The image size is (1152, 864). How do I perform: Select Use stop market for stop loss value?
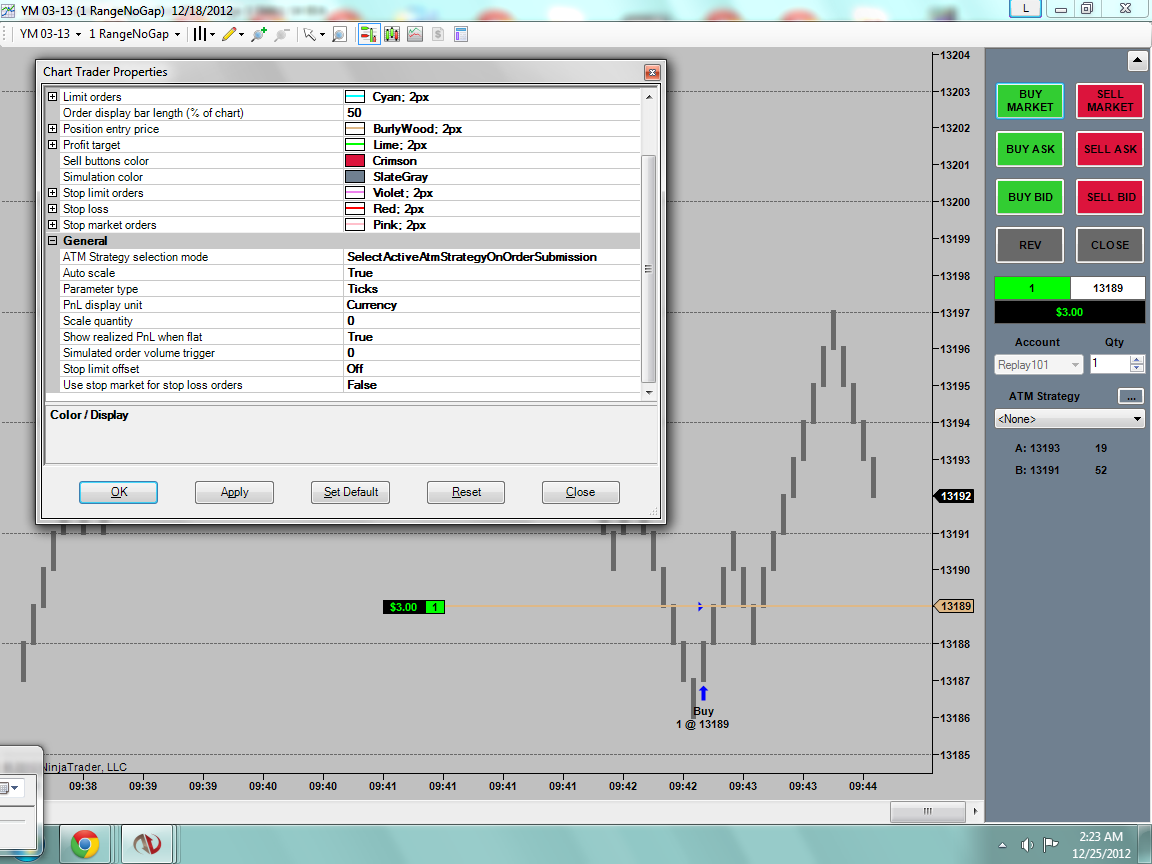click(492, 385)
